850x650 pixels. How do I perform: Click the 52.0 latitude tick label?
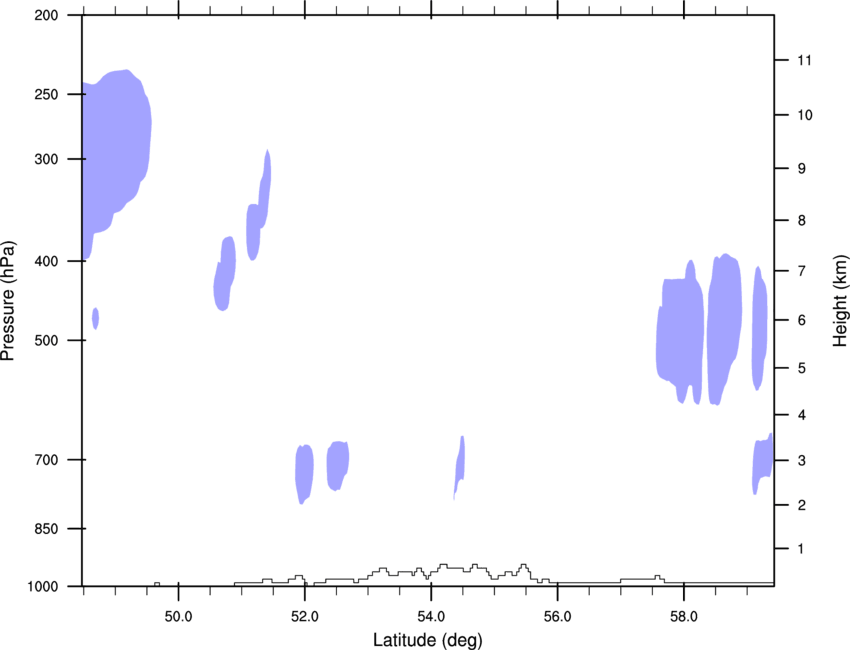[x=305, y=617]
